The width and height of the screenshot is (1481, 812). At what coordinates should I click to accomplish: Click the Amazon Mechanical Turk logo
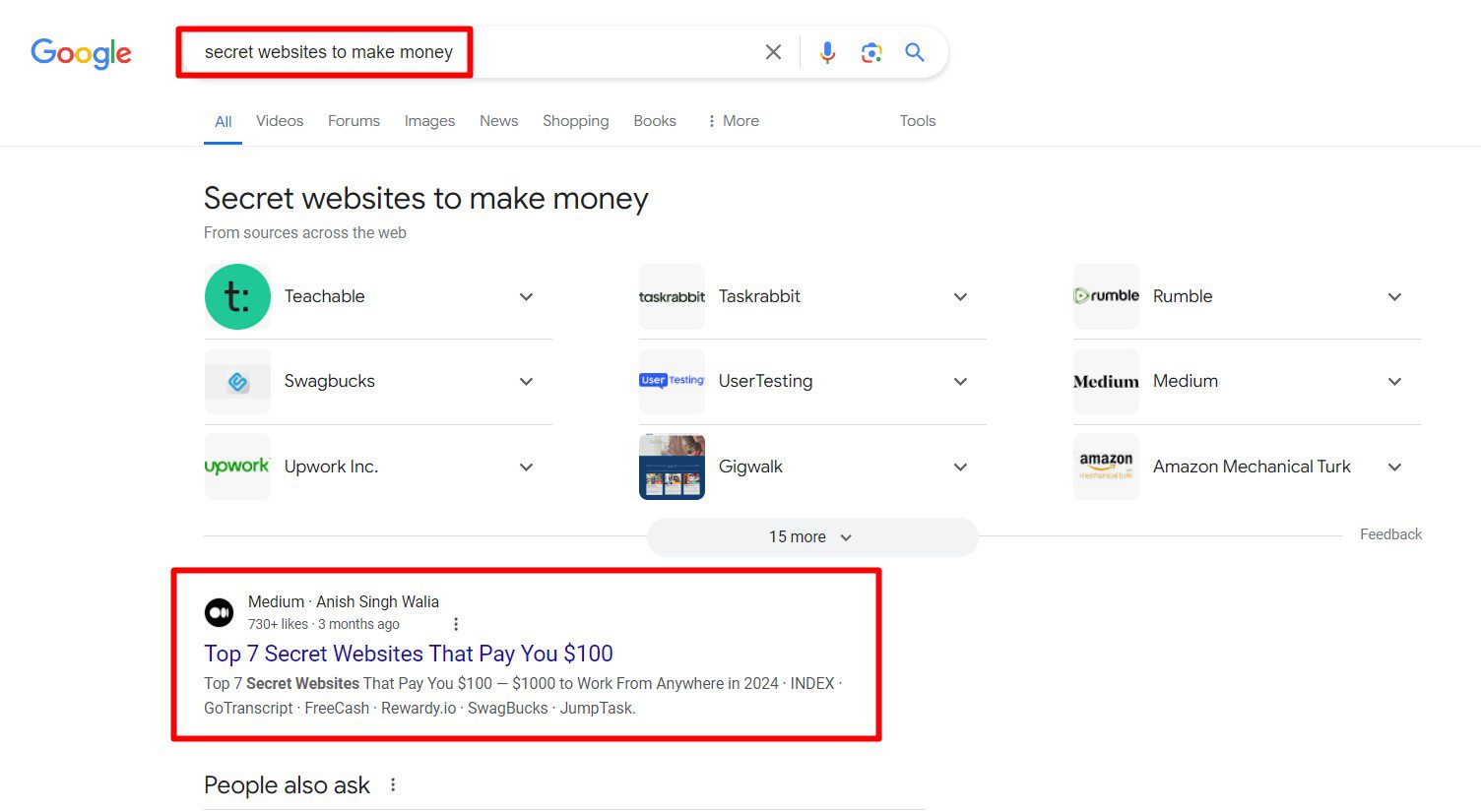coord(1106,467)
